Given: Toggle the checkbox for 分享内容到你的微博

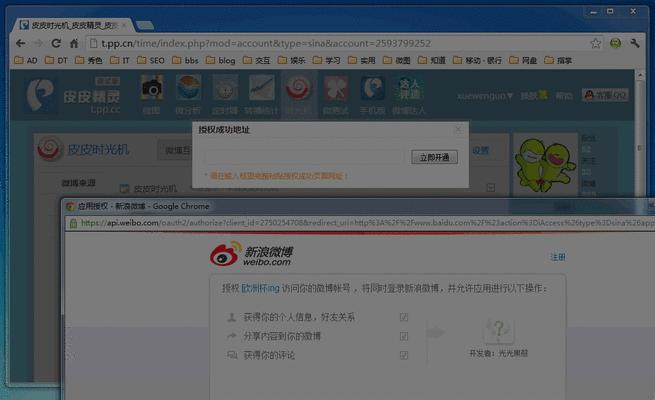Looking at the screenshot, I should click(x=404, y=336).
